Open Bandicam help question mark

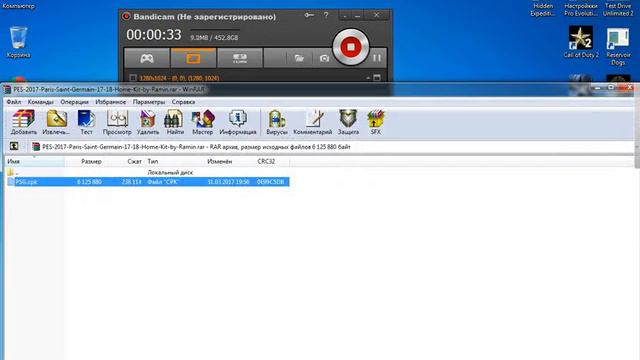(x=326, y=15)
